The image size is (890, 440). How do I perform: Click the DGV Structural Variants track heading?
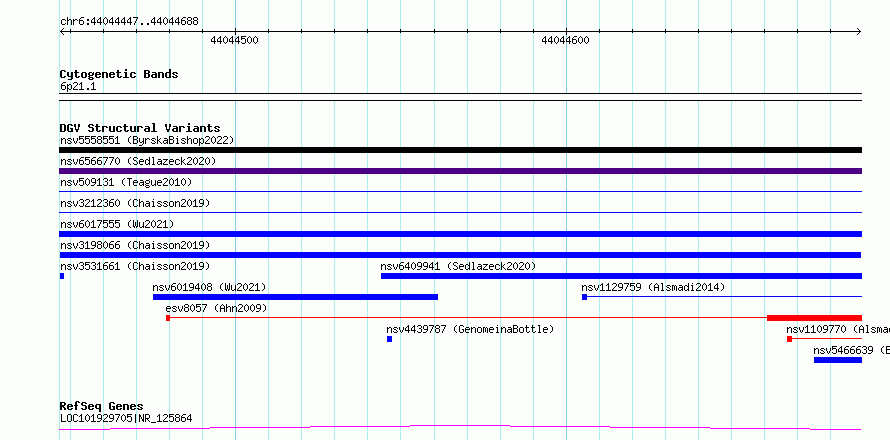140,128
